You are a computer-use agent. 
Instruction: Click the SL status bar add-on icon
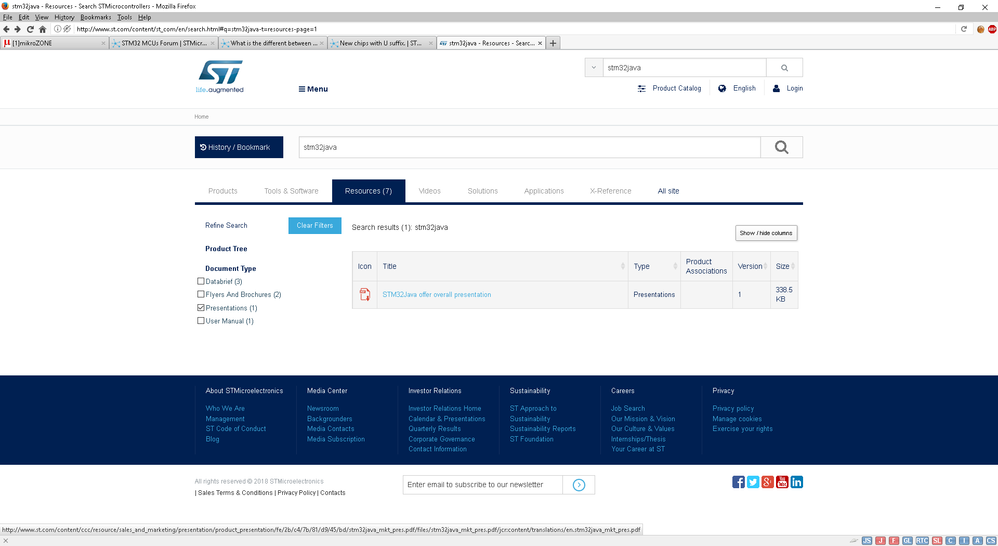pyautogui.click(x=937, y=541)
